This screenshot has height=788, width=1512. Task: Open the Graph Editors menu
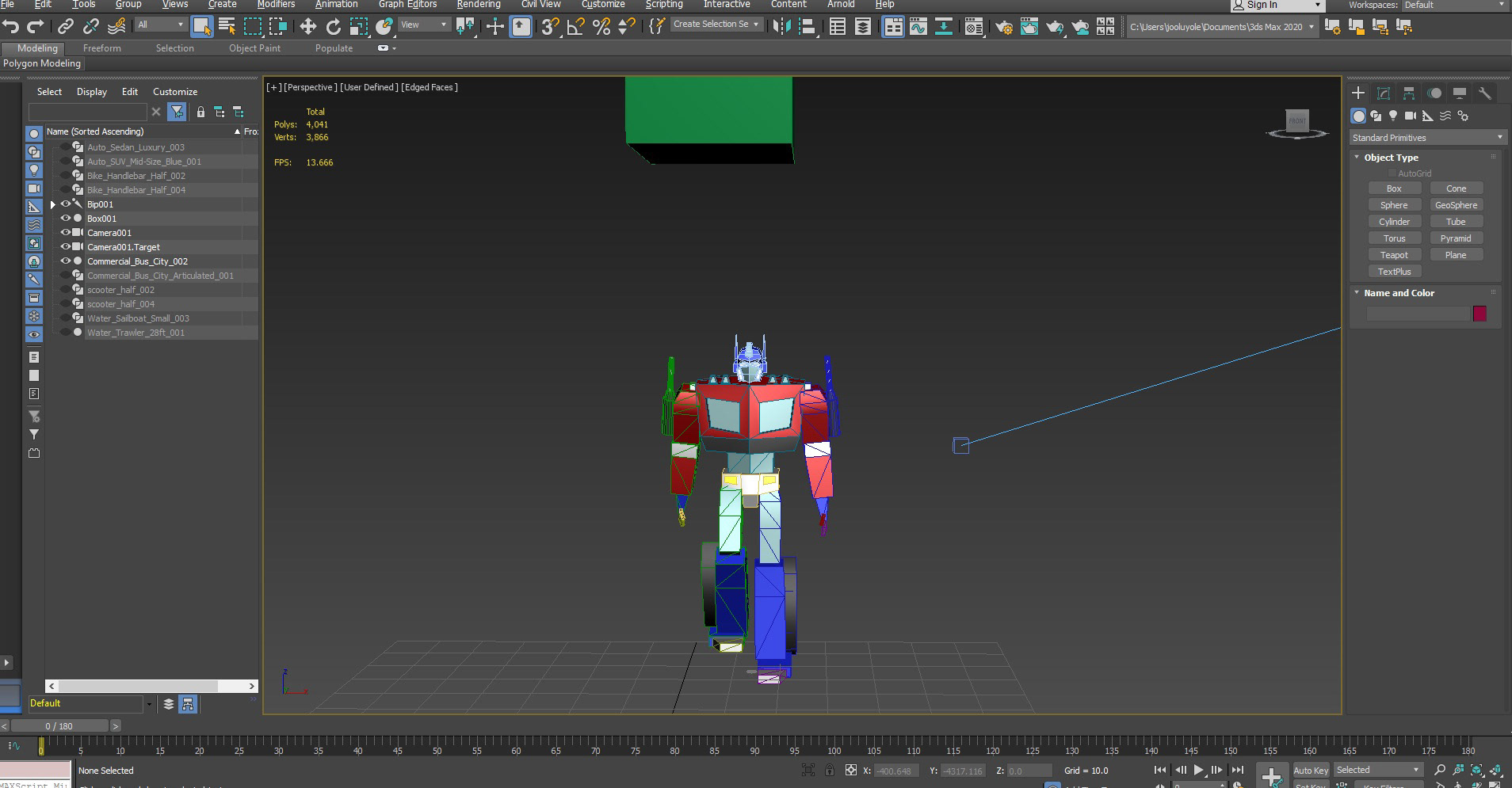click(x=407, y=4)
